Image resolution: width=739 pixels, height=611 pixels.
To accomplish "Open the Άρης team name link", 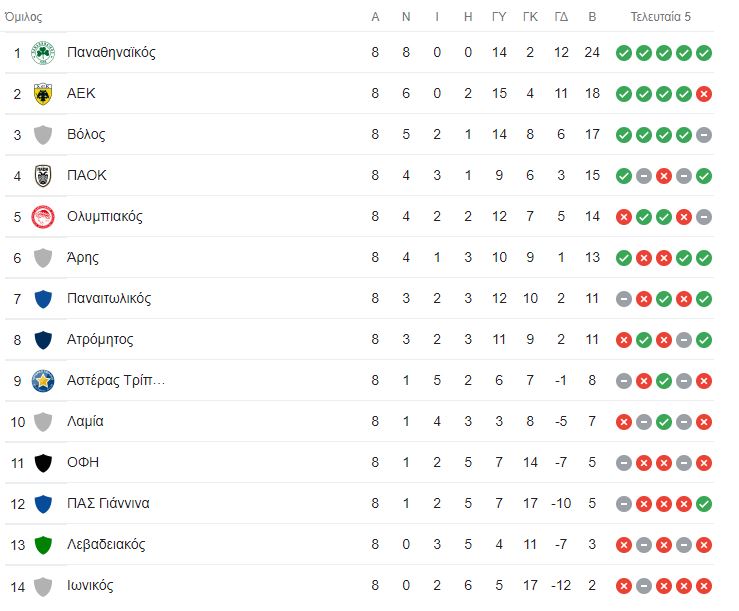I will (x=83, y=257).
